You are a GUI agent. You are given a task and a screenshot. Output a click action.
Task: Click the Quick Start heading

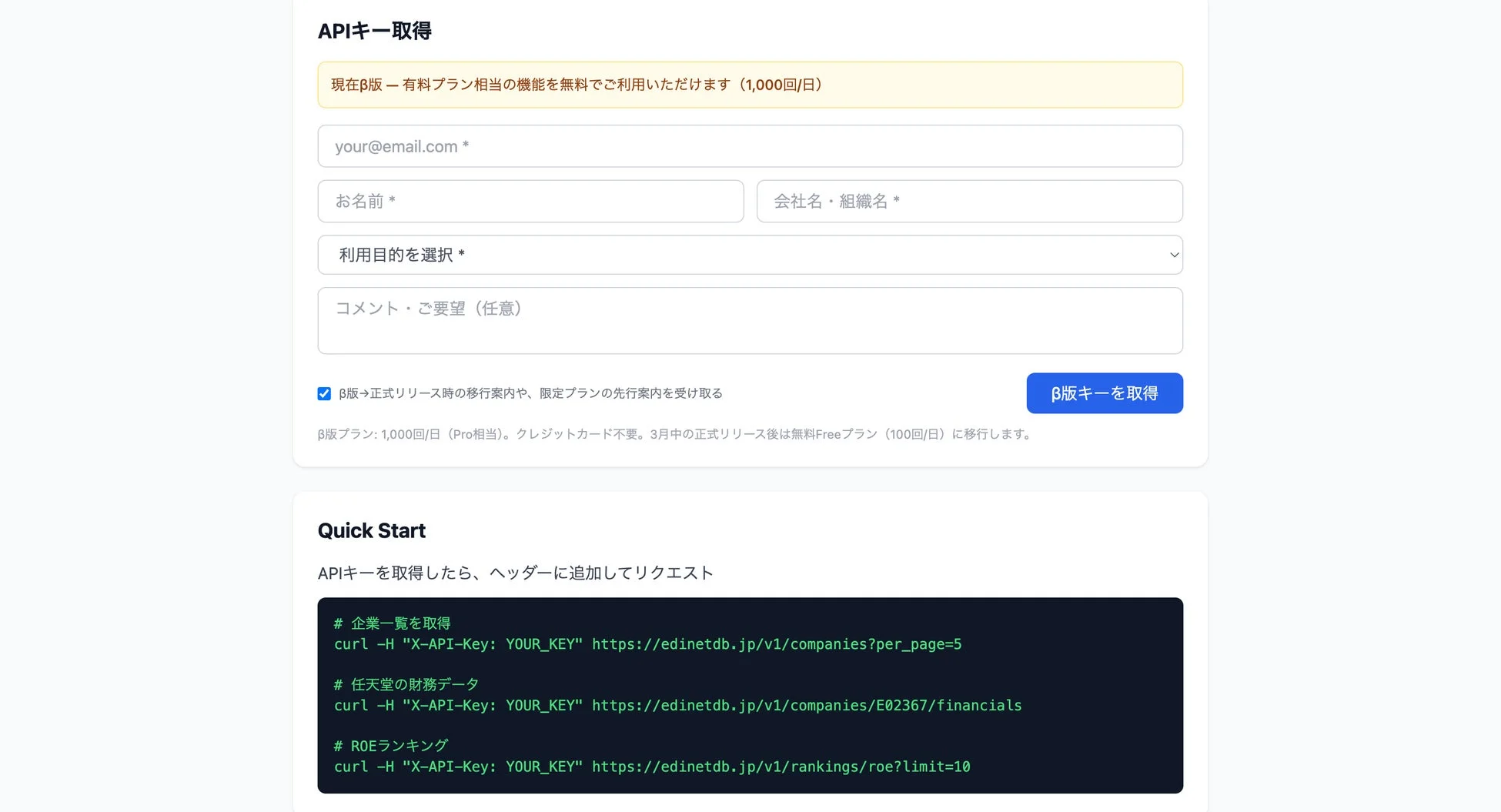pyautogui.click(x=372, y=530)
